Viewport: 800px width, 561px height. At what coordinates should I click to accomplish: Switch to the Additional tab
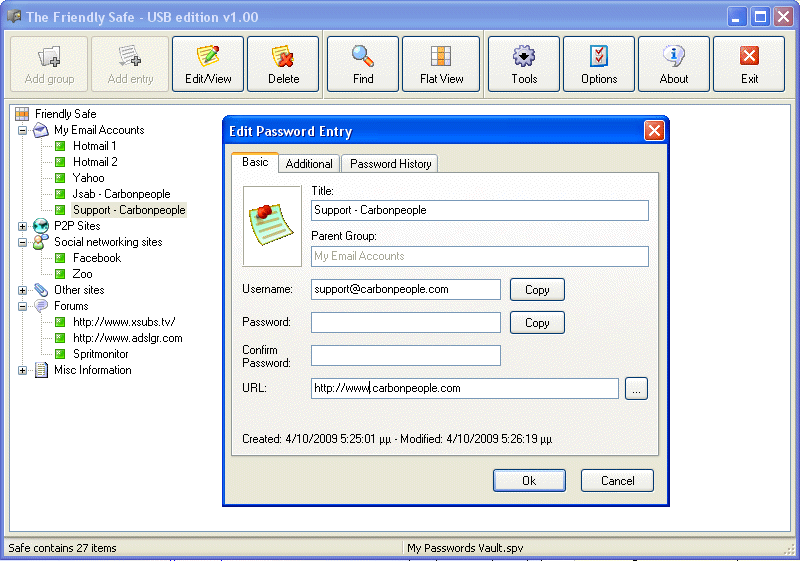pyautogui.click(x=309, y=164)
